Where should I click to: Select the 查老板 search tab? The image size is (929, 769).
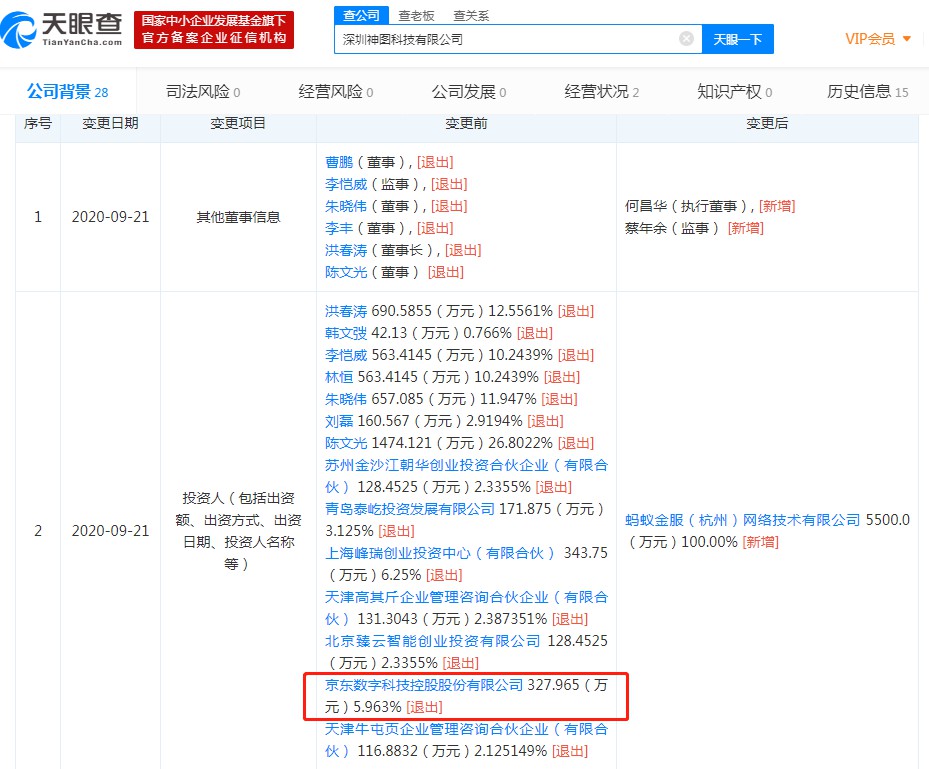[416, 16]
